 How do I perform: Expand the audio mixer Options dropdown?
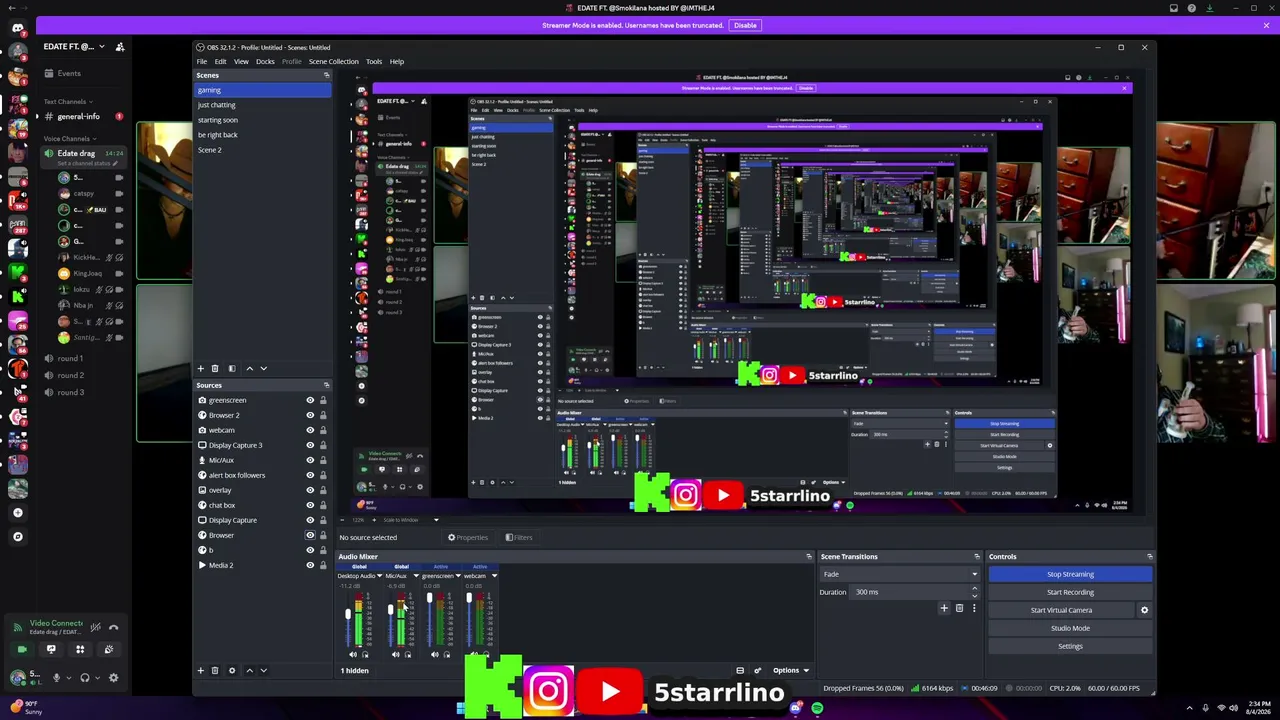[791, 670]
